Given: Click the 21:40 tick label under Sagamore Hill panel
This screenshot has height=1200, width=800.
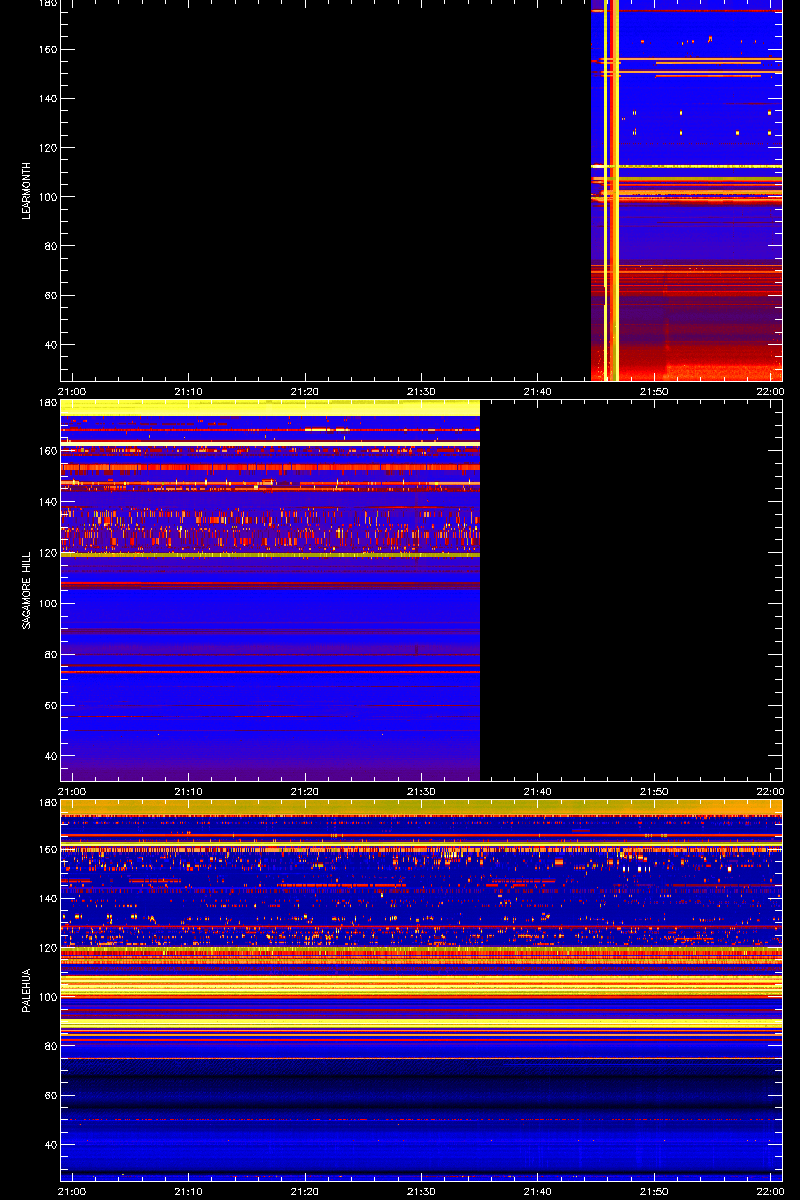Looking at the screenshot, I should [x=538, y=792].
